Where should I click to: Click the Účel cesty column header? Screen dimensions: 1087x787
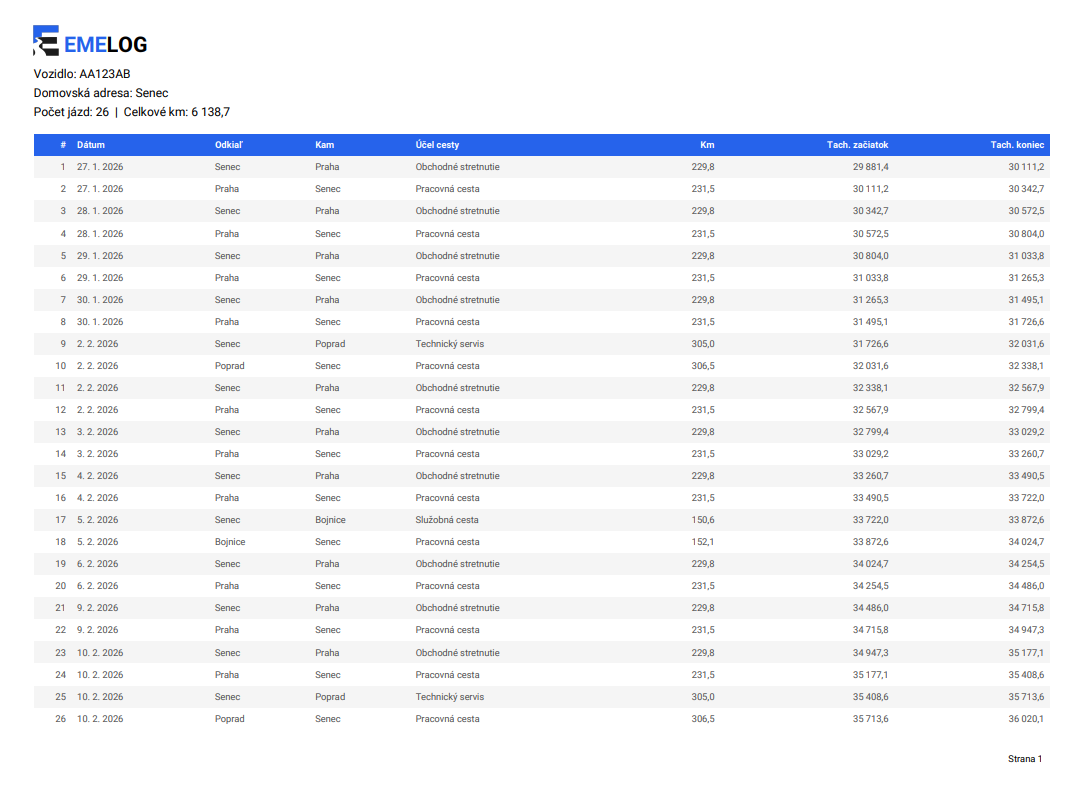[437, 145]
